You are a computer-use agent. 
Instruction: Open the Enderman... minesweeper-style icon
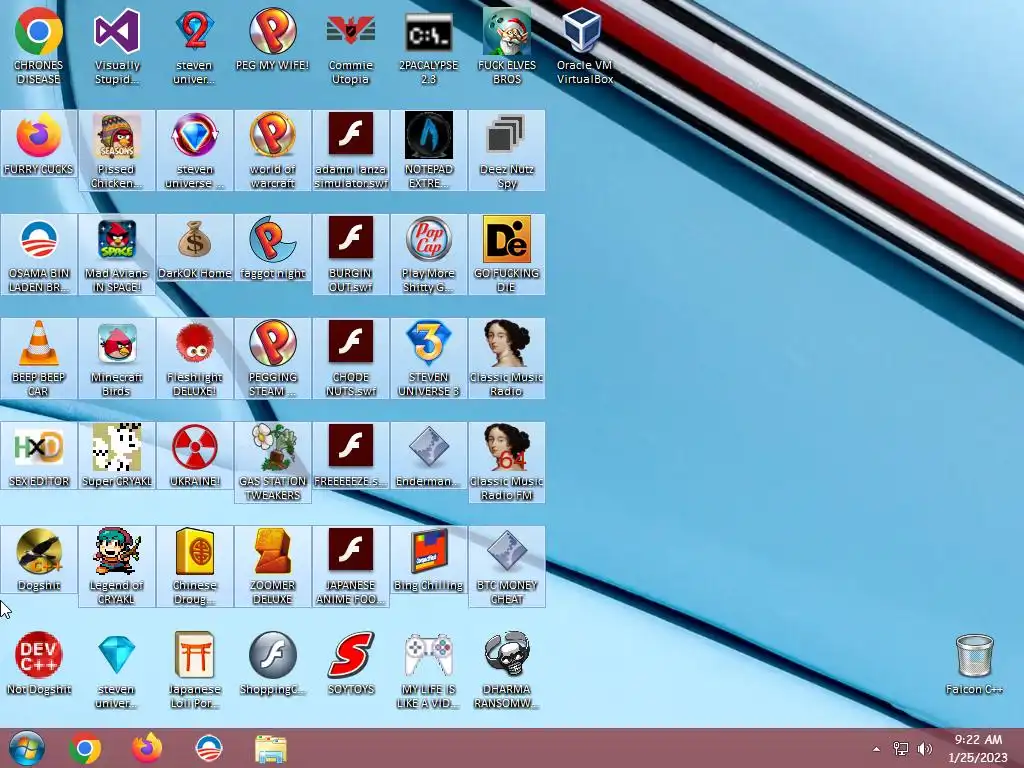(428, 456)
